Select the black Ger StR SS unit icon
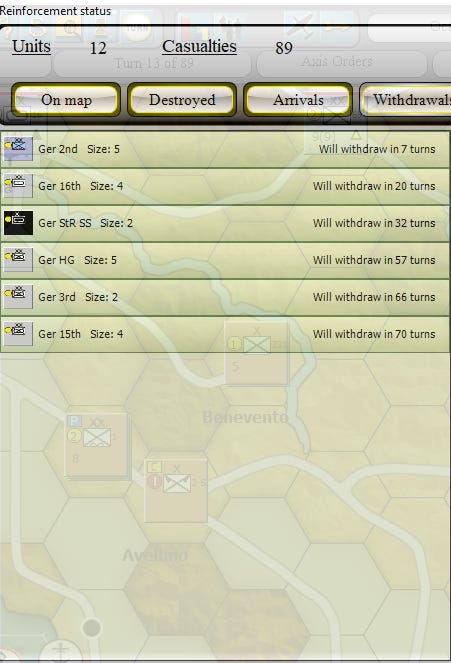Viewport: 451px width, 663px height. point(18,223)
